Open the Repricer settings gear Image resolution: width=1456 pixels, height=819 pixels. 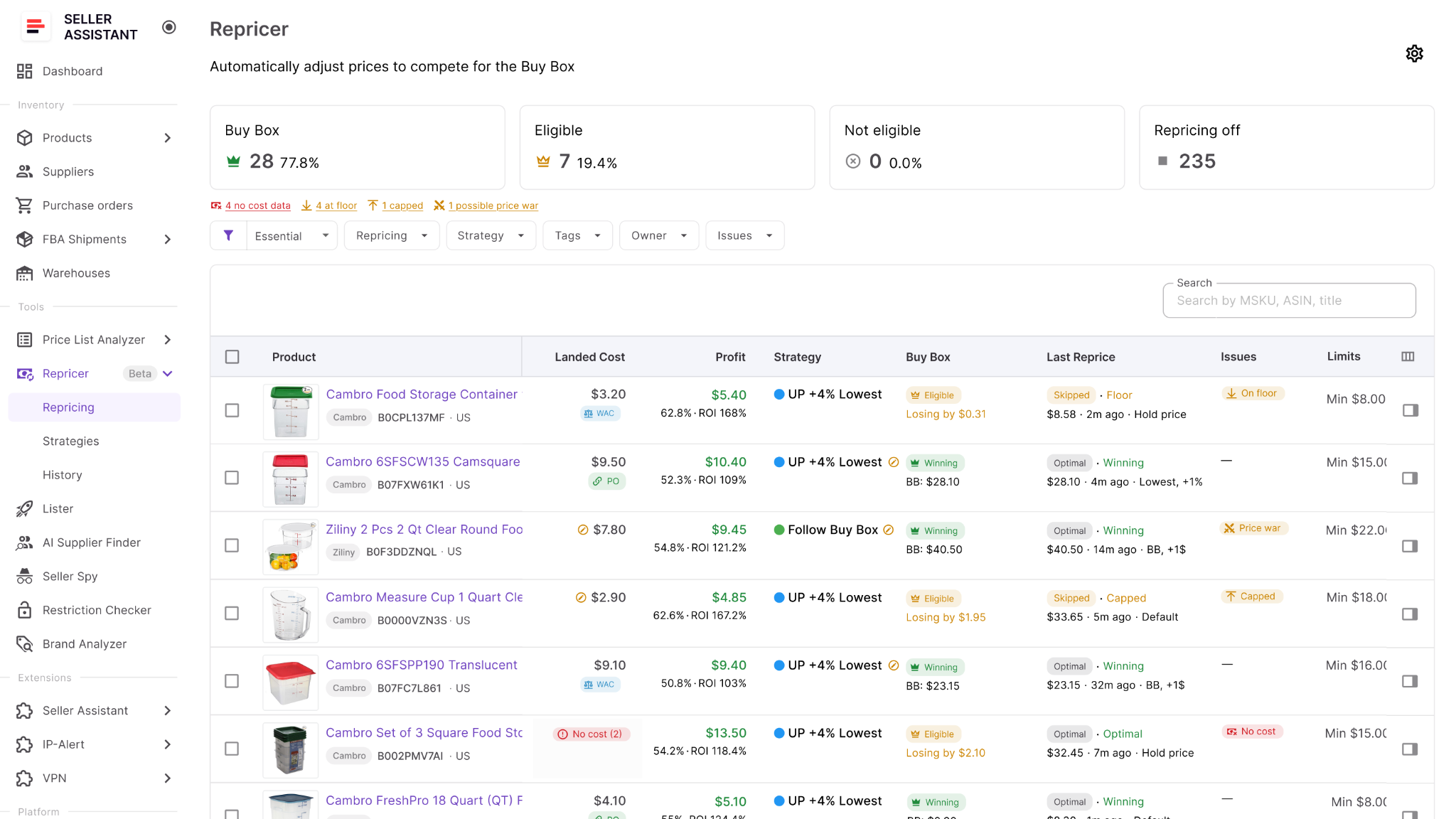1414,53
